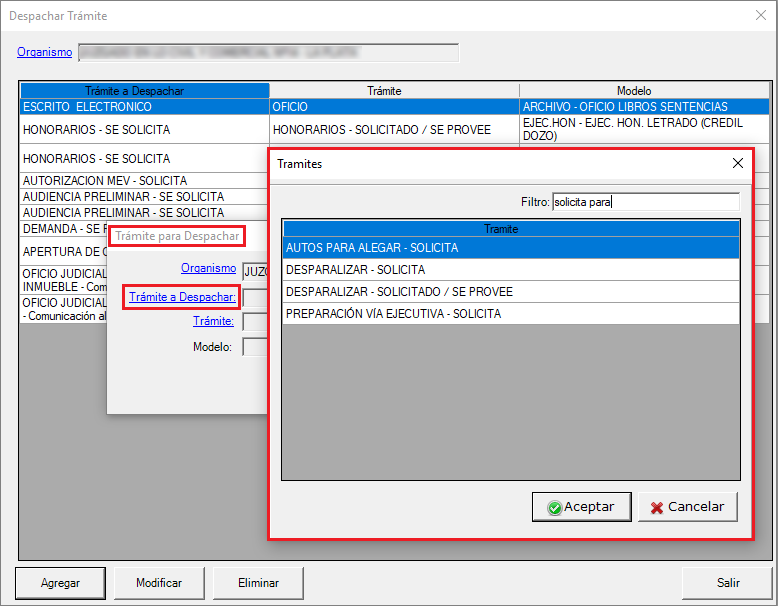Select PREPARACIÓN VÍA EJECUTIVA - SOLICITA

(510, 314)
